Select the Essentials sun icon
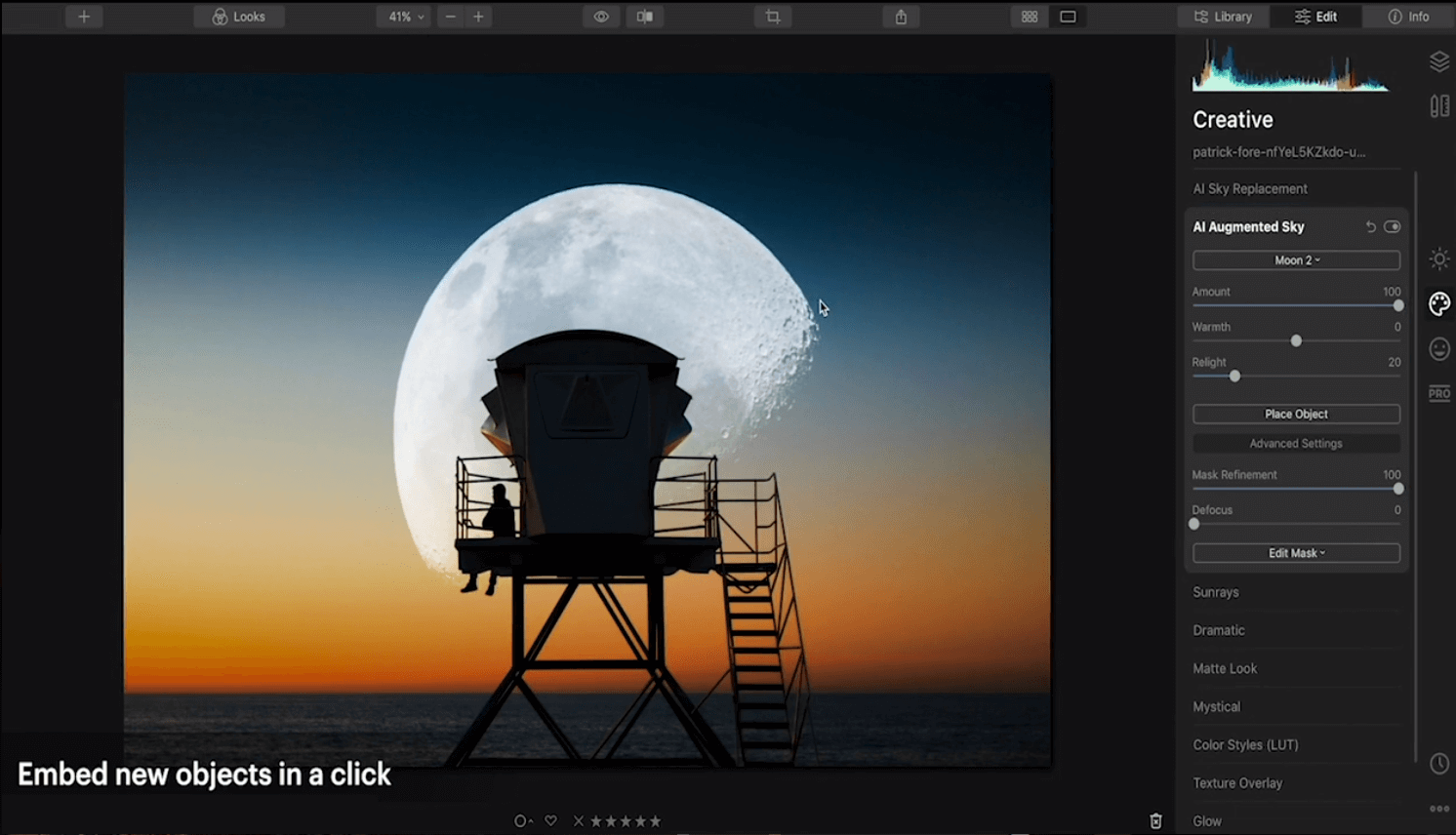The width and height of the screenshot is (1456, 835). pos(1439,258)
